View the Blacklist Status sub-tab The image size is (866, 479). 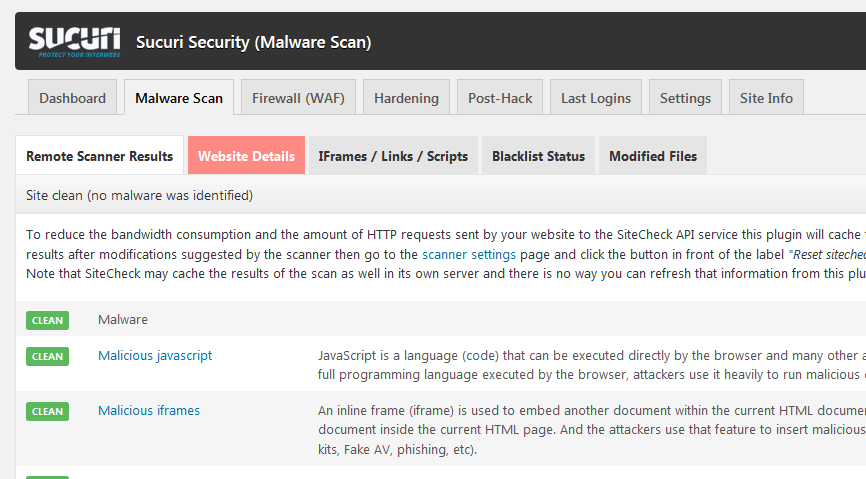[538, 156]
